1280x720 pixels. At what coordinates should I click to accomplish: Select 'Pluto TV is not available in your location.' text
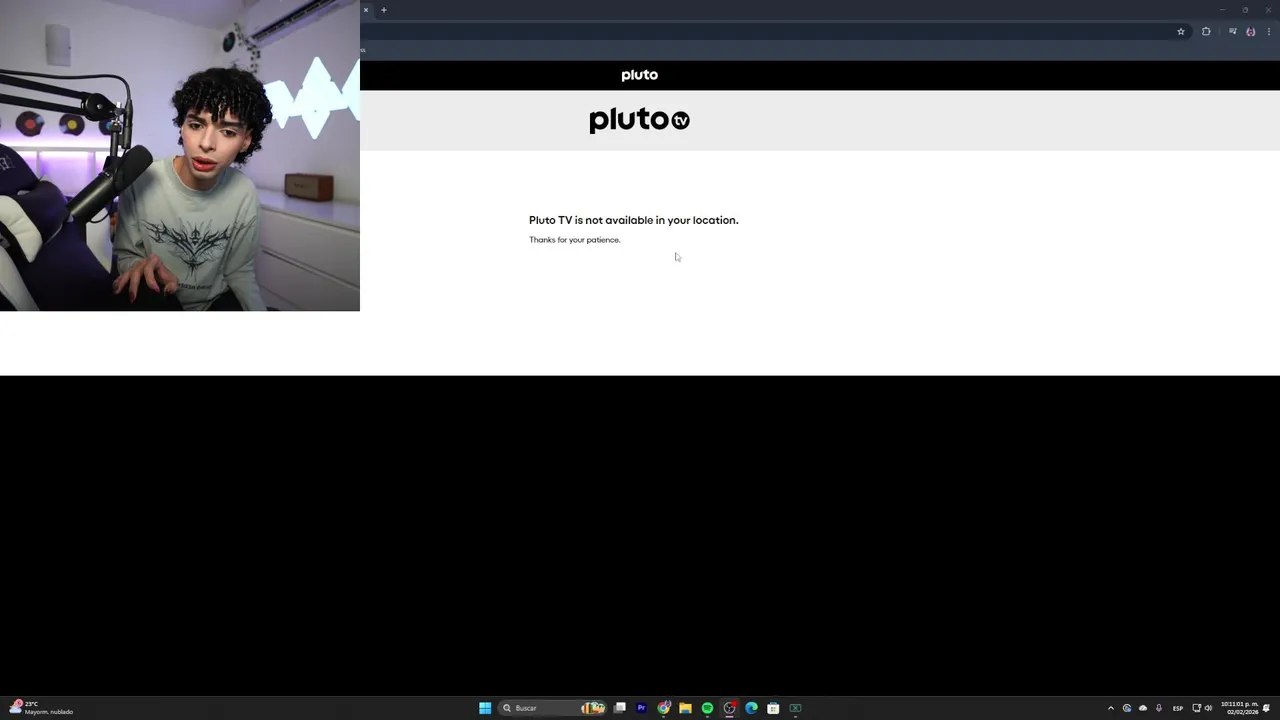(x=634, y=220)
